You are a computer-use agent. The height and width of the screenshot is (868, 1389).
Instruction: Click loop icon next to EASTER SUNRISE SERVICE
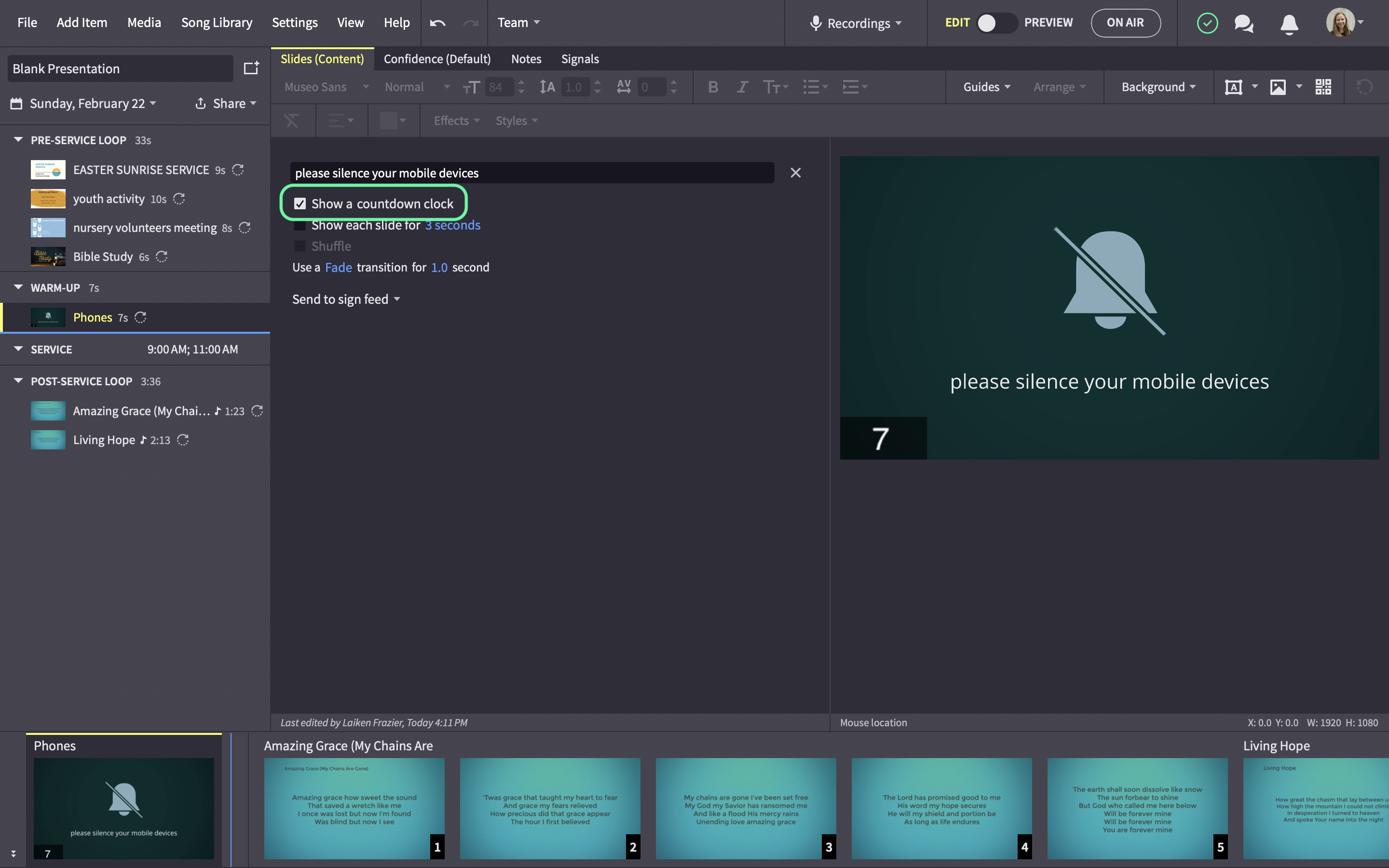[238, 170]
